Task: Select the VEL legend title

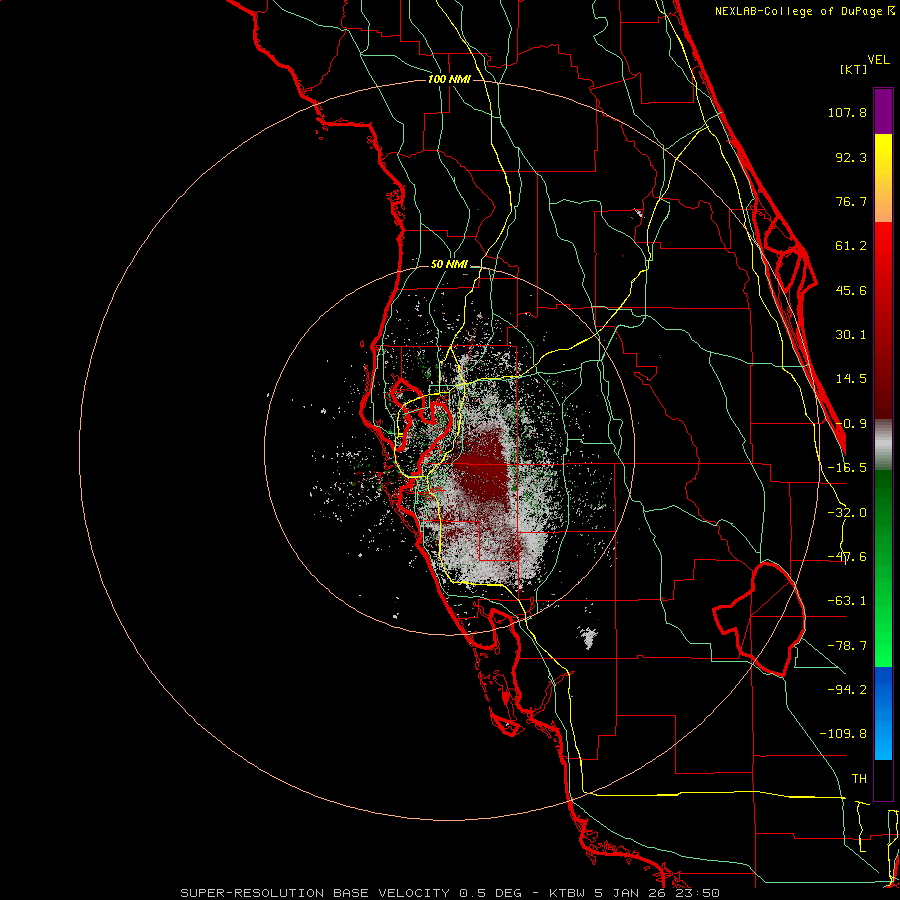Action: [x=878, y=60]
